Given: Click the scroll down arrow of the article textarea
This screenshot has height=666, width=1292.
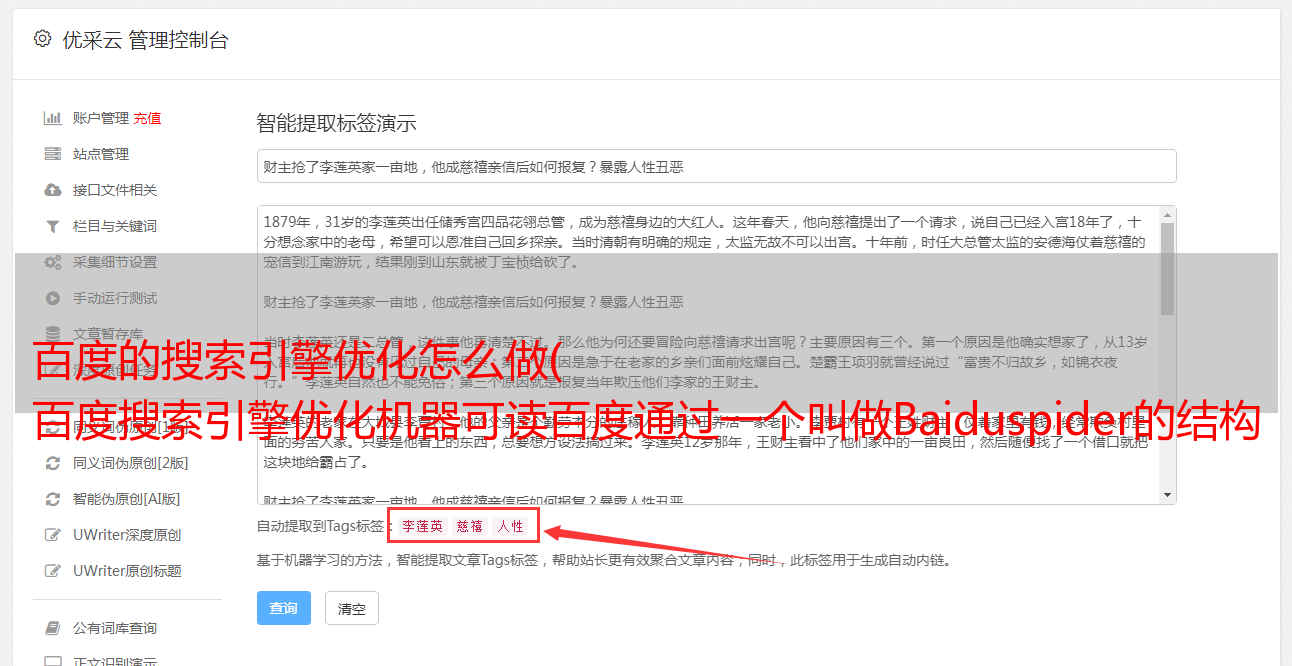Looking at the screenshot, I should click(1167, 494).
